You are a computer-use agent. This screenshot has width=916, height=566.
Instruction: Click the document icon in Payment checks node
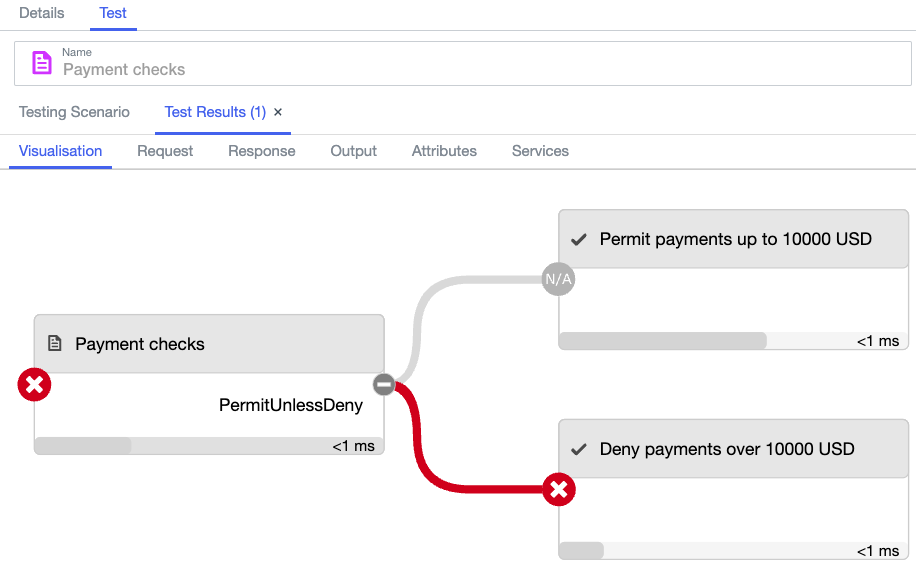54,343
